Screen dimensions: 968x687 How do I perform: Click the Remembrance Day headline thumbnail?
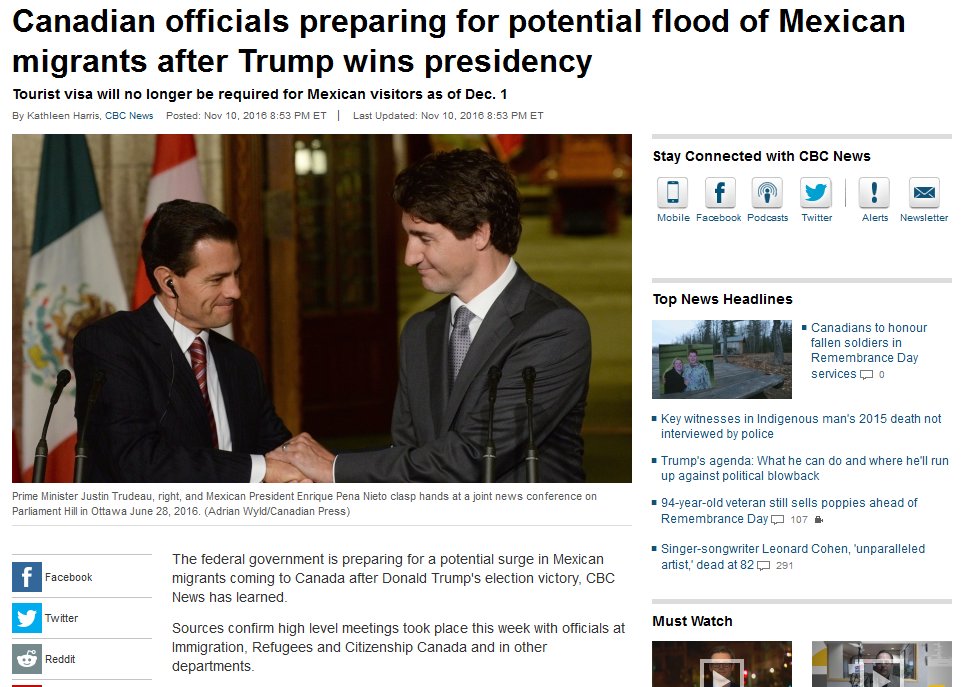(722, 359)
